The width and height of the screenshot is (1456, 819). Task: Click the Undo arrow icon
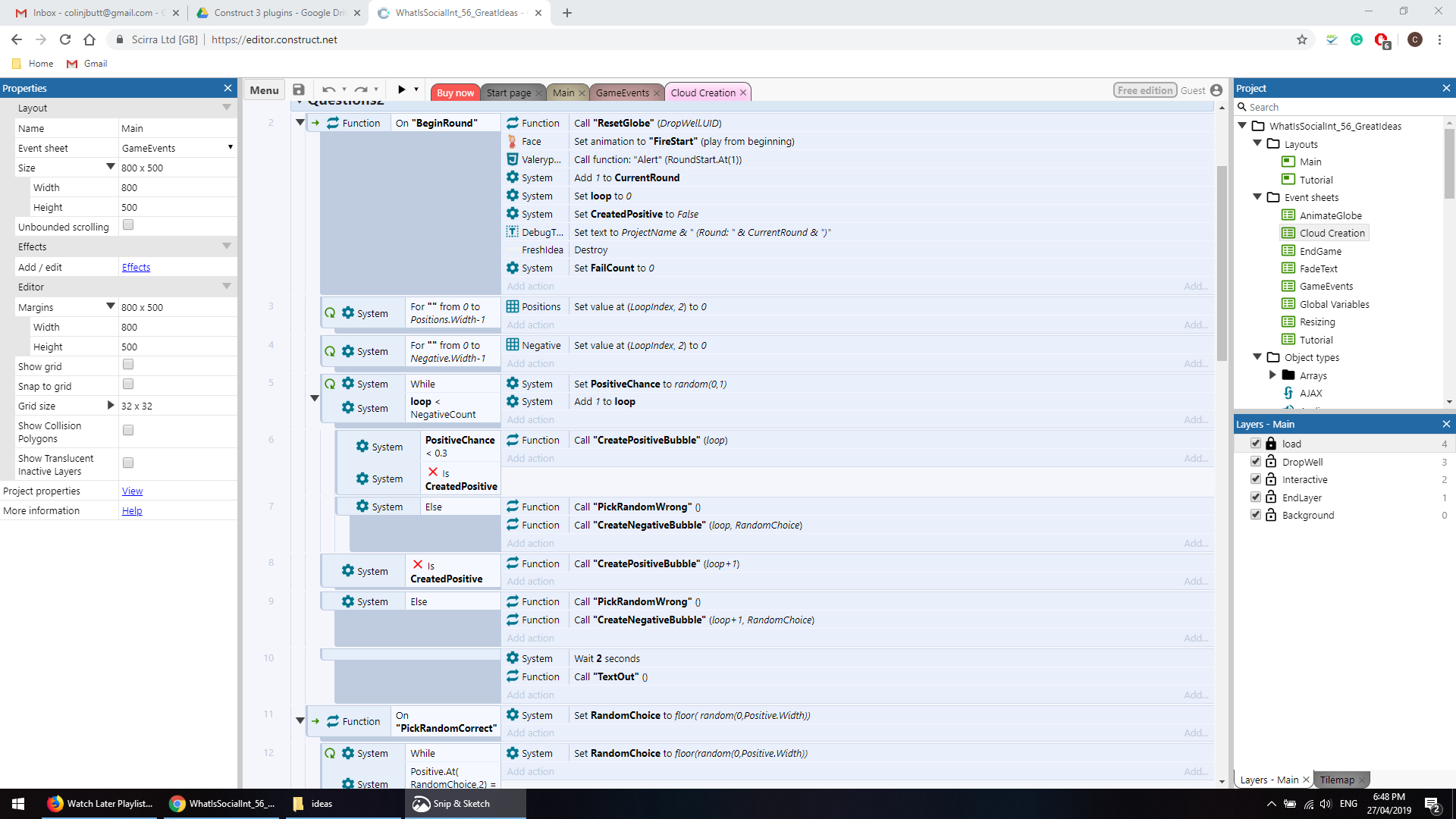tap(328, 90)
